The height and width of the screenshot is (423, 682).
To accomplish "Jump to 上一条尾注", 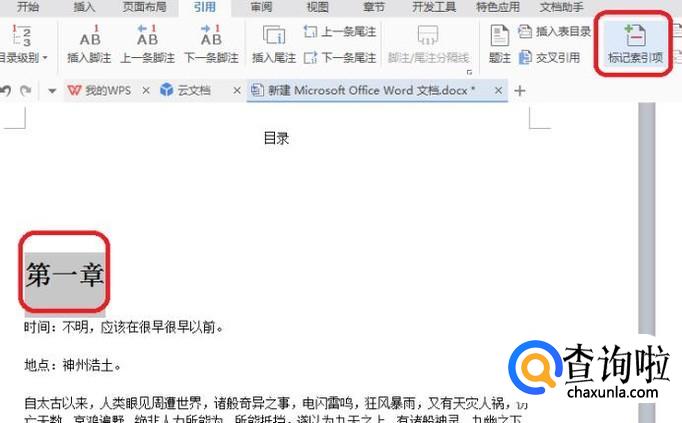I will coord(340,31).
